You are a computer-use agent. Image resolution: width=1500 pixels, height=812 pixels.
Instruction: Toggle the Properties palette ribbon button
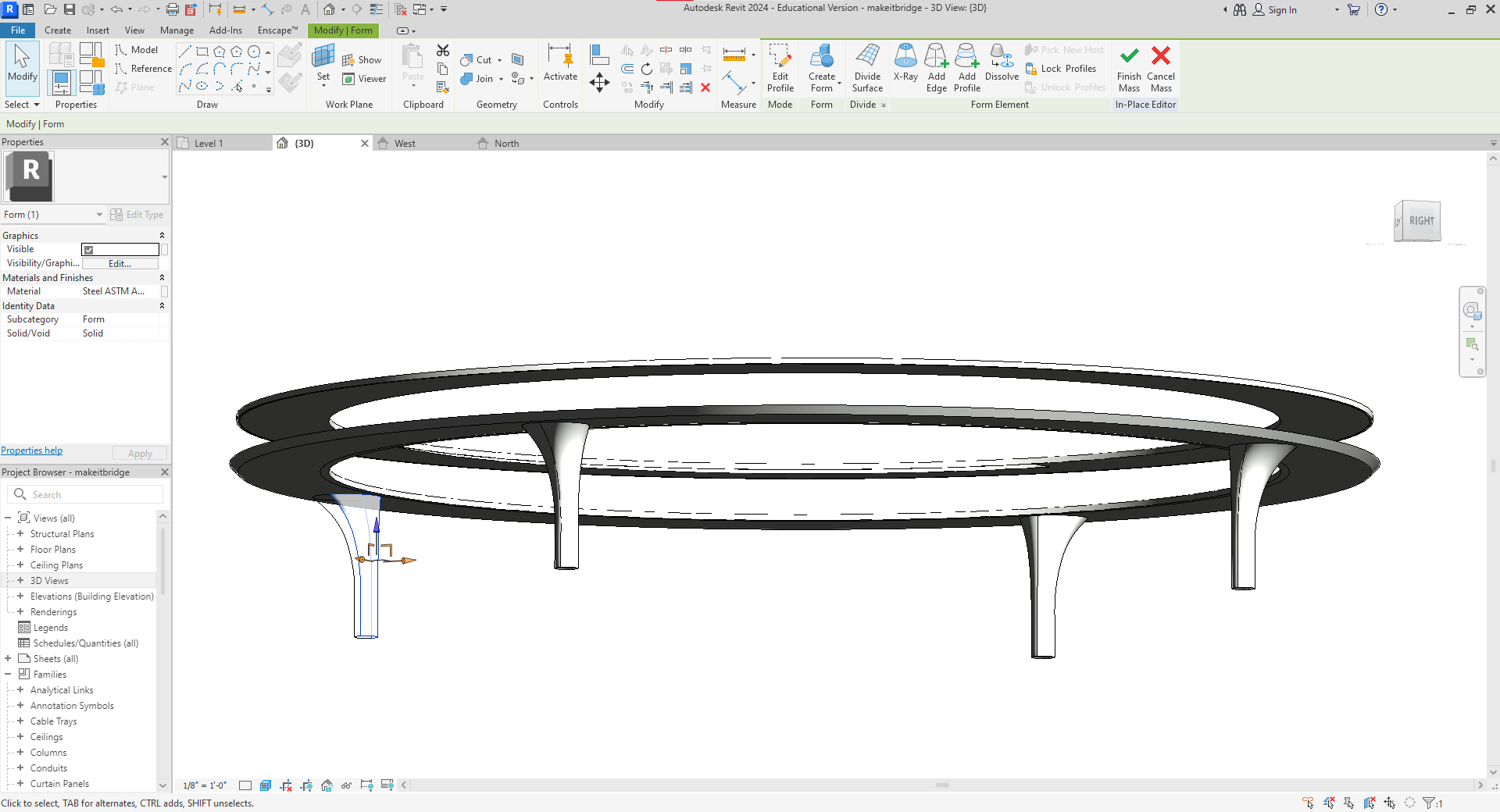pos(61,83)
